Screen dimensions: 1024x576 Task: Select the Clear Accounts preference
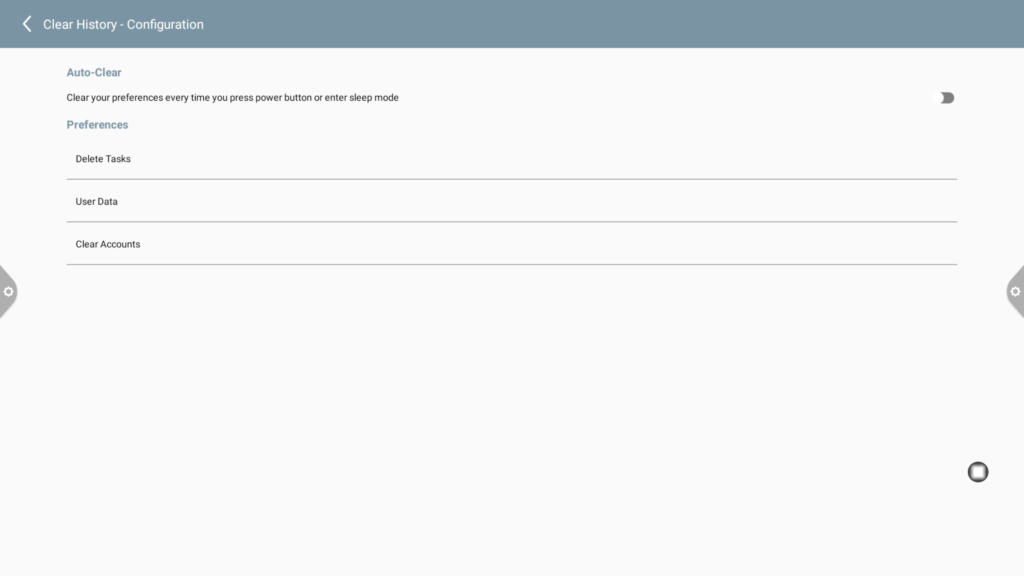click(511, 244)
